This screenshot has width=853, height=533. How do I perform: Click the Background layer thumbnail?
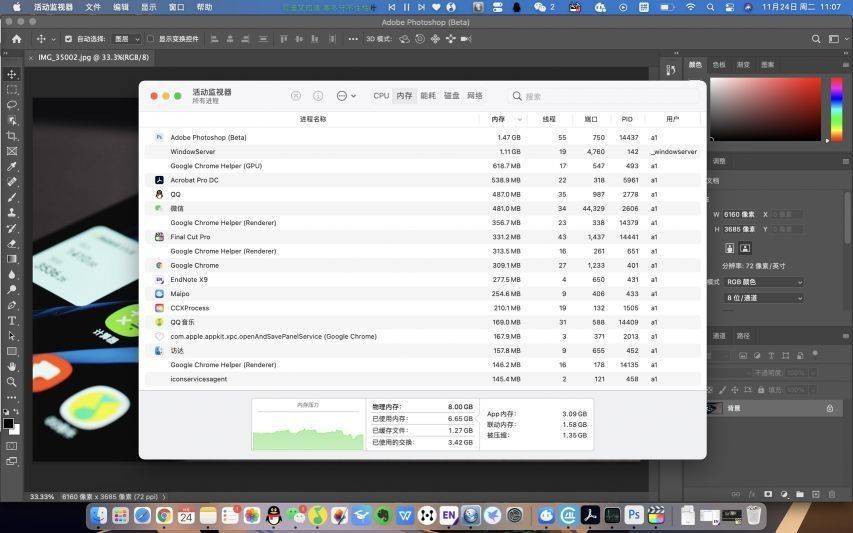click(x=714, y=408)
